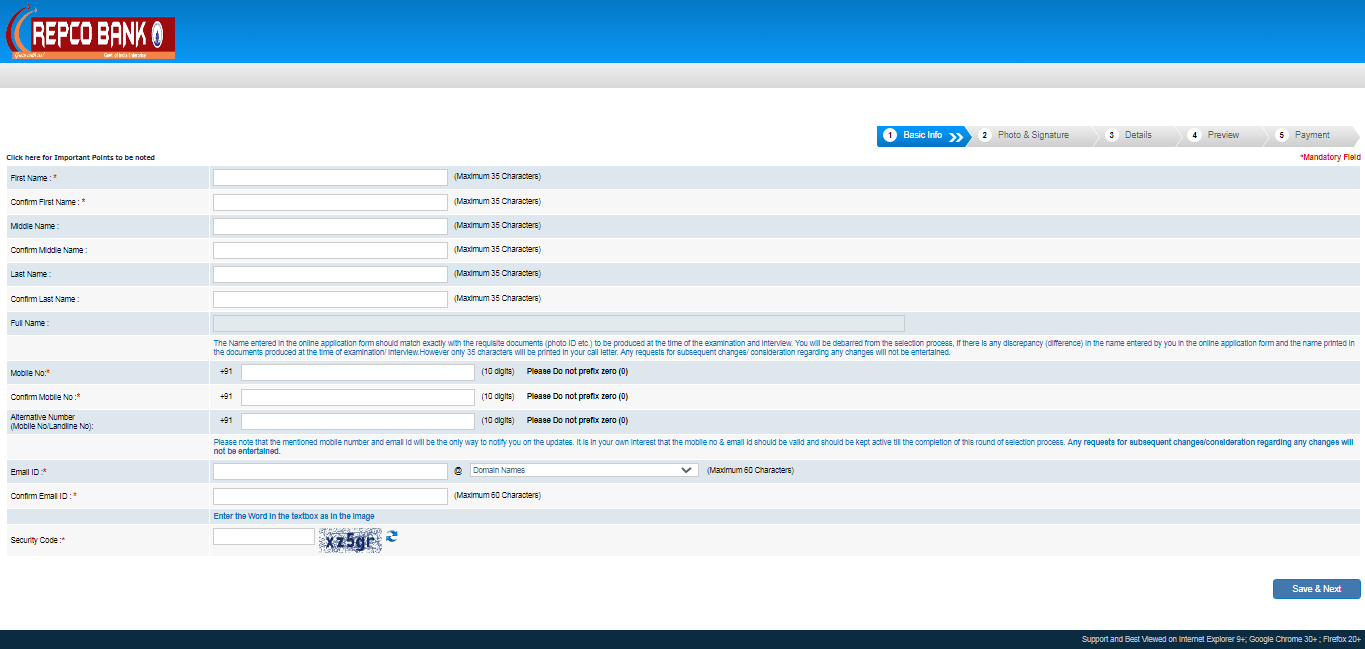1365x649 pixels.
Task: Click the Confirm First Name field
Action: pyautogui.click(x=330, y=202)
